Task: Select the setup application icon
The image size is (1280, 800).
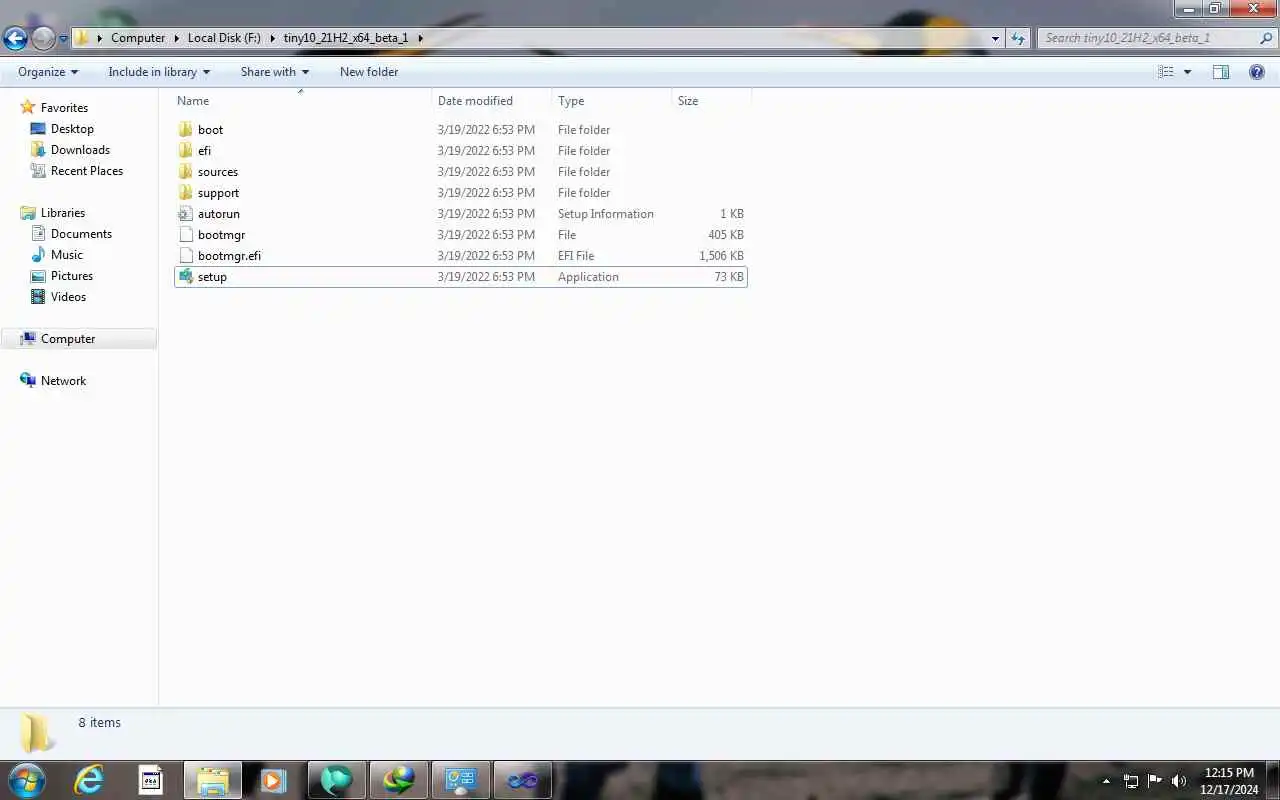Action: click(185, 276)
